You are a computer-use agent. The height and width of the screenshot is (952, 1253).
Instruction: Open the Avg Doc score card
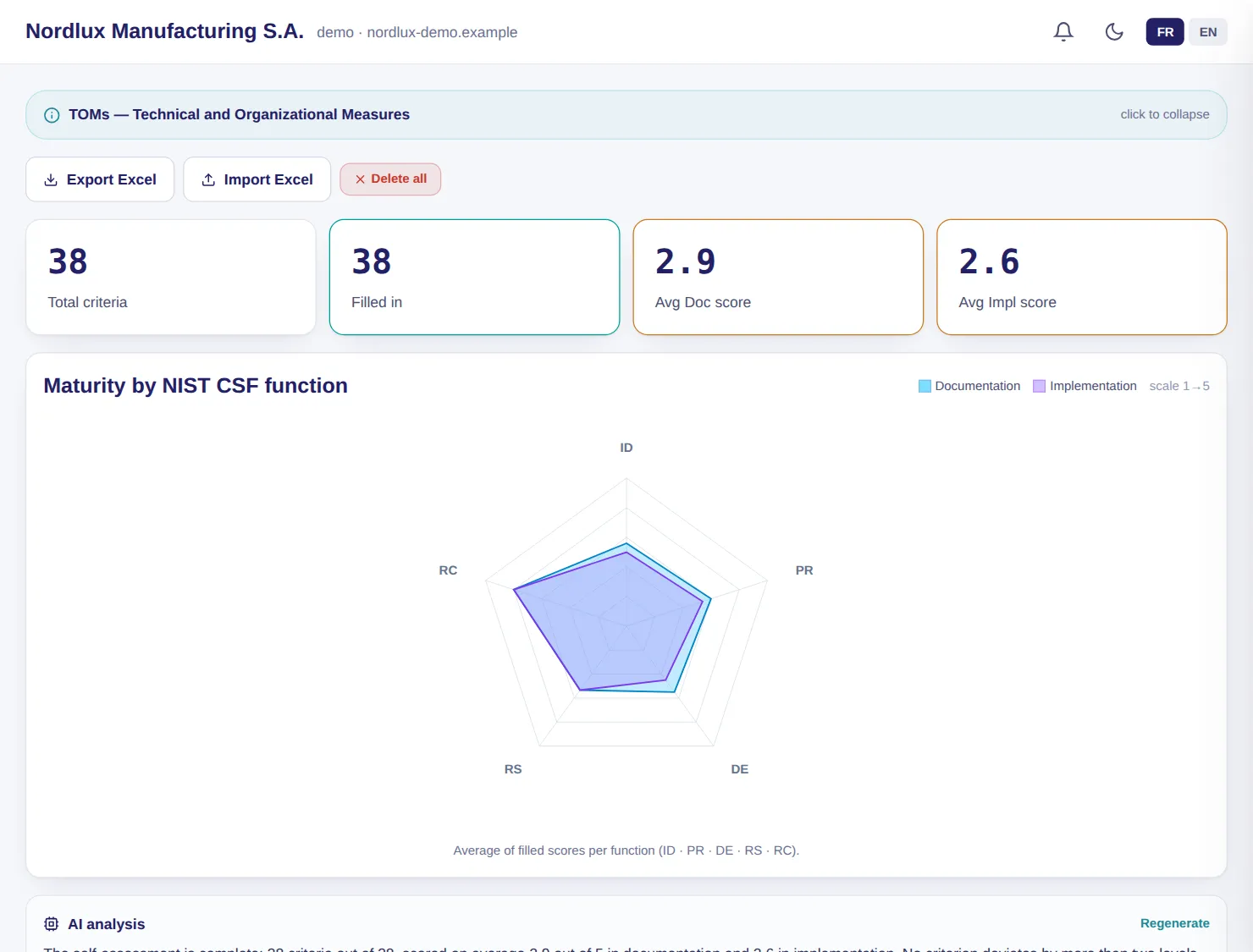[x=778, y=278]
